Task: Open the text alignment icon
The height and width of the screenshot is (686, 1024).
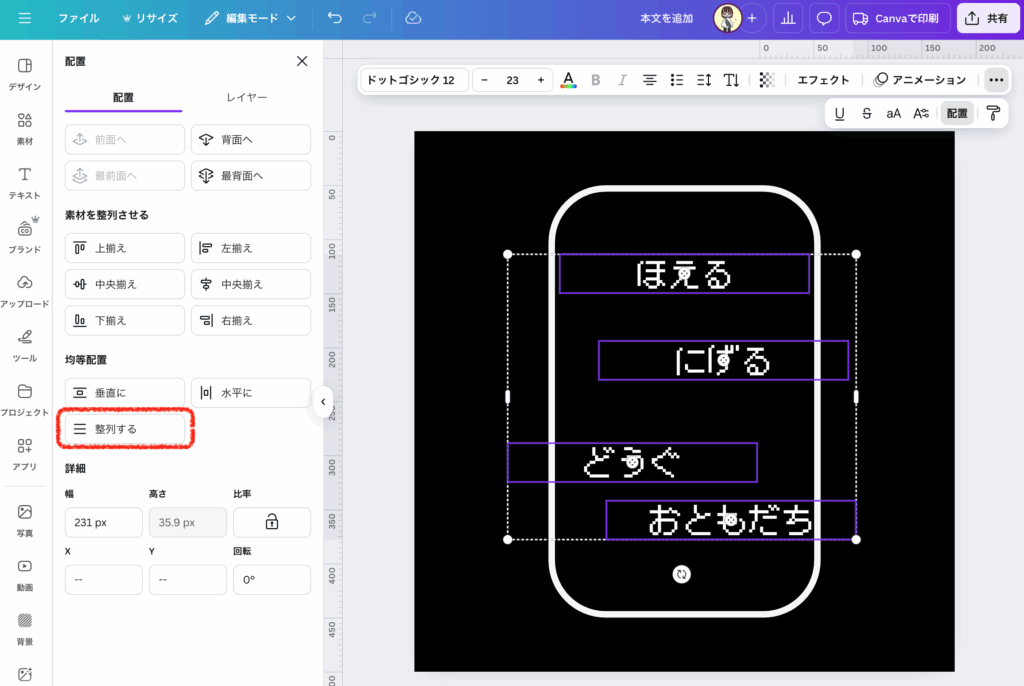Action: 650,80
